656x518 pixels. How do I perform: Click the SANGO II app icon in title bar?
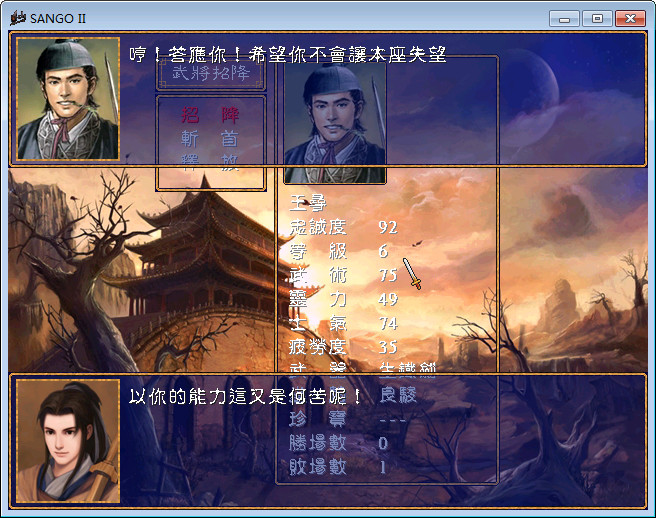click(18, 18)
